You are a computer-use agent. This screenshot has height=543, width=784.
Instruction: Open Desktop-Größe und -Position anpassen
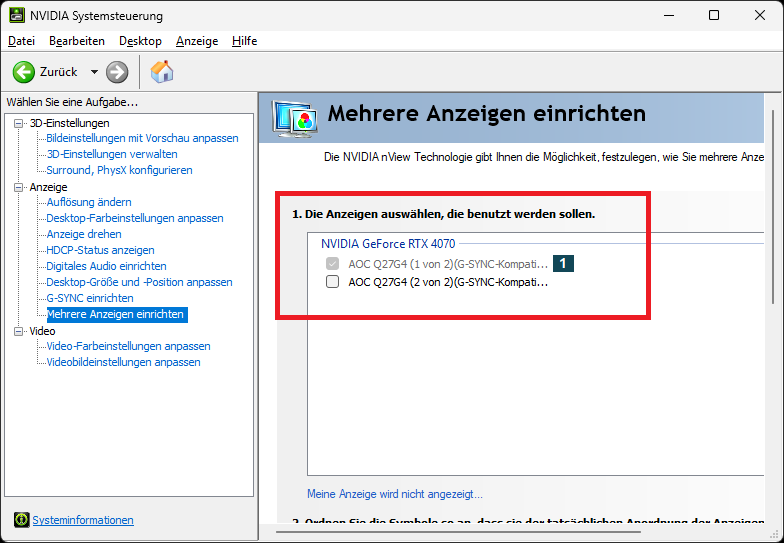point(140,282)
